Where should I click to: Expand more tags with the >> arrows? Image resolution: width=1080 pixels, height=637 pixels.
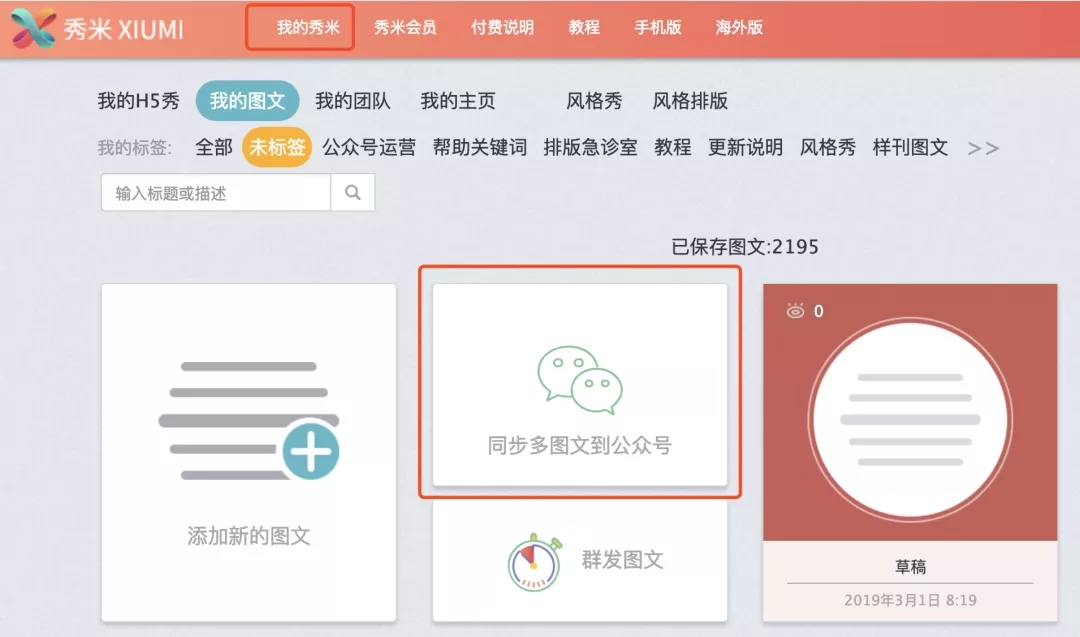983,147
